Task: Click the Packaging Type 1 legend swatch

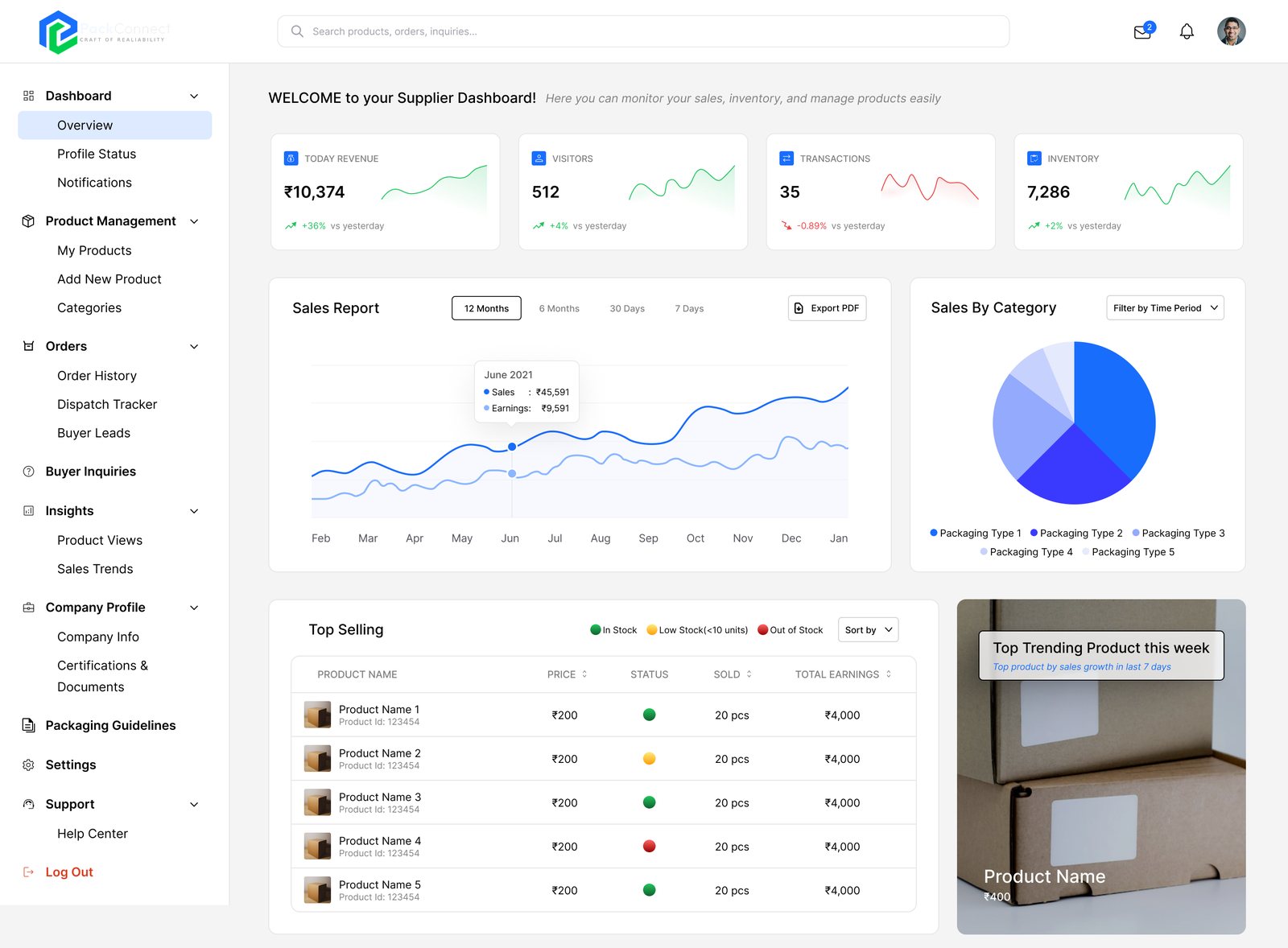Action: point(934,533)
